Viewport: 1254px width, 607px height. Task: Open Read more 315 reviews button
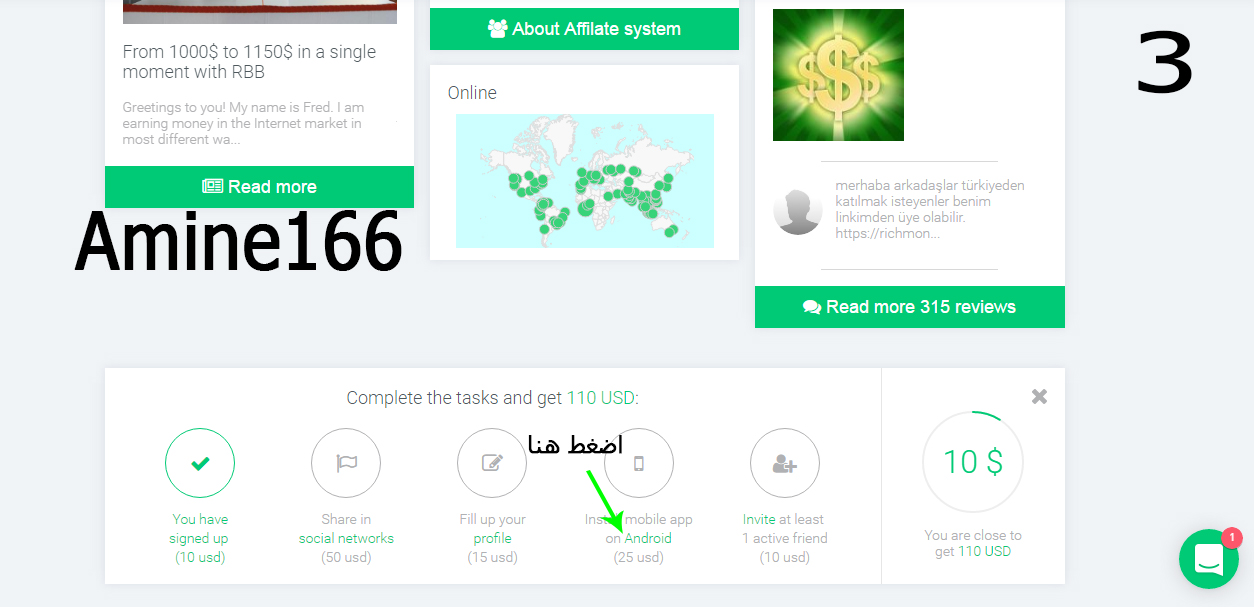tap(910, 307)
